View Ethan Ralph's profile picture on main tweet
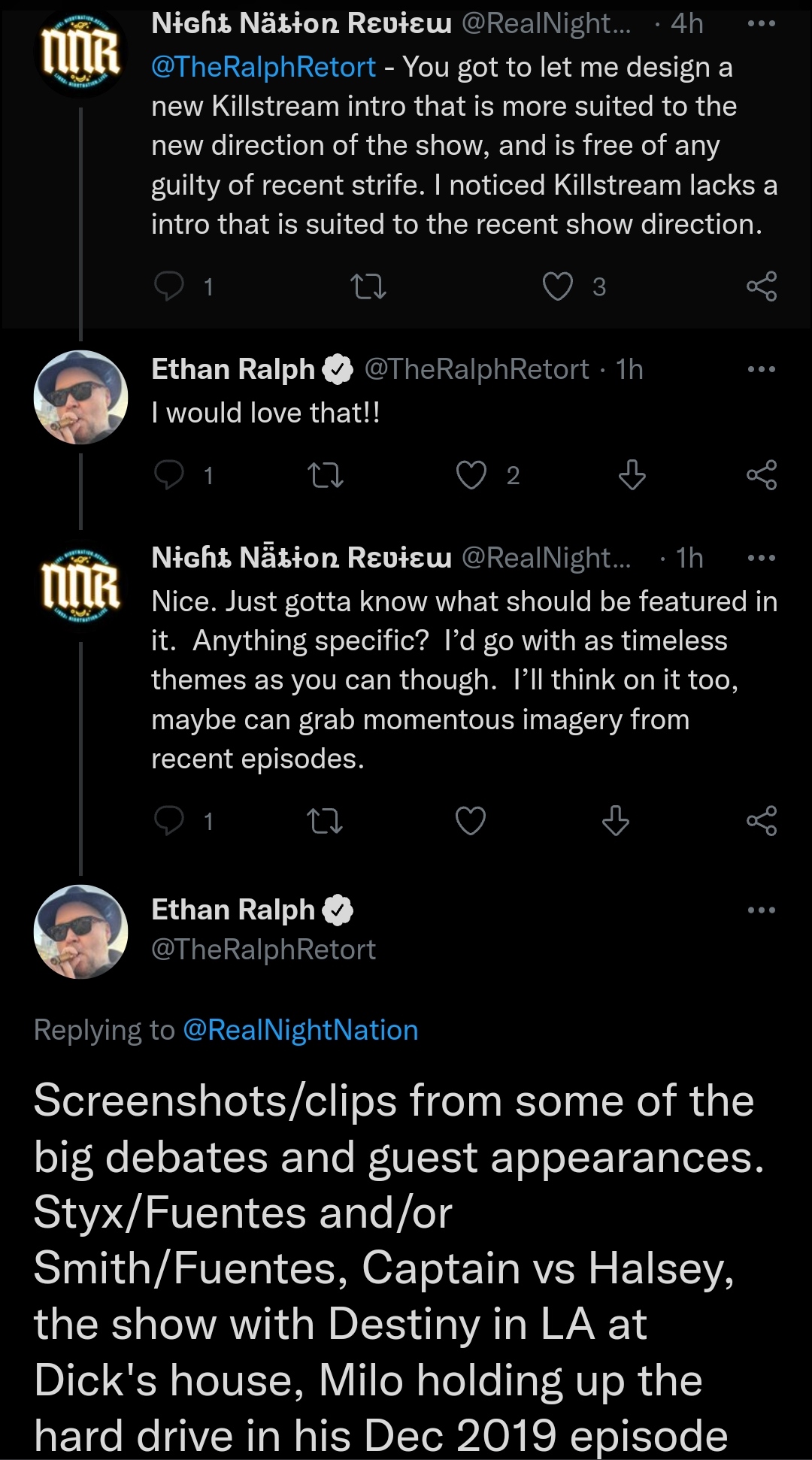Viewport: 812px width, 1460px height. click(80, 931)
